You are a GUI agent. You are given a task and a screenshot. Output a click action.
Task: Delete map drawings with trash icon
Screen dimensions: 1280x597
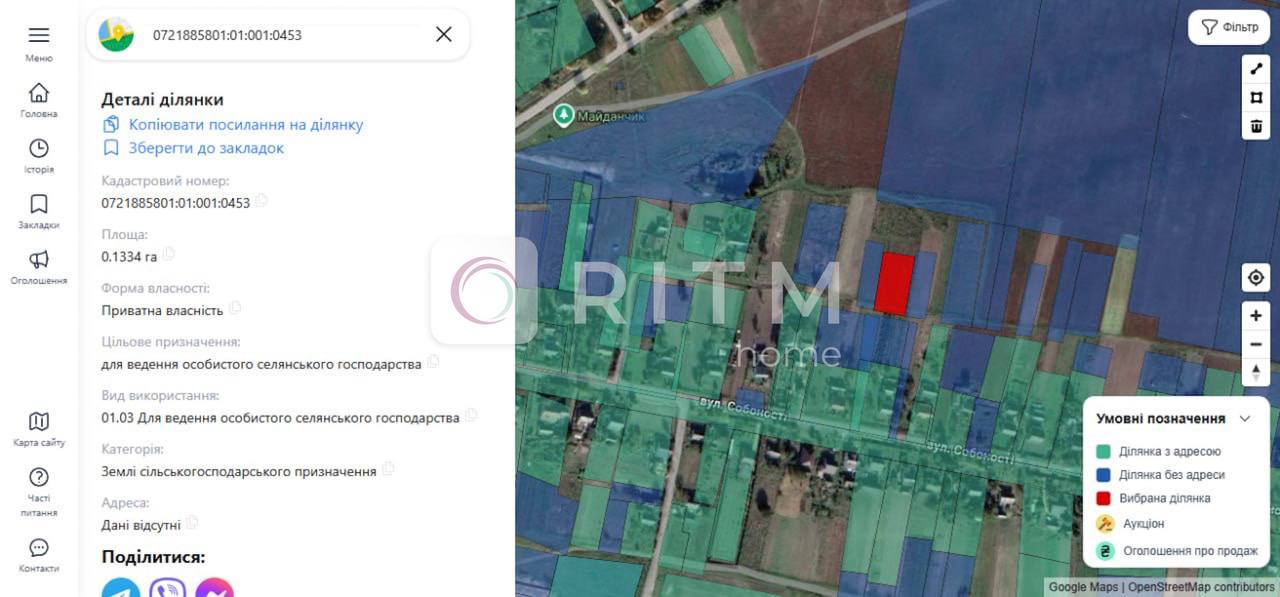(1256, 126)
